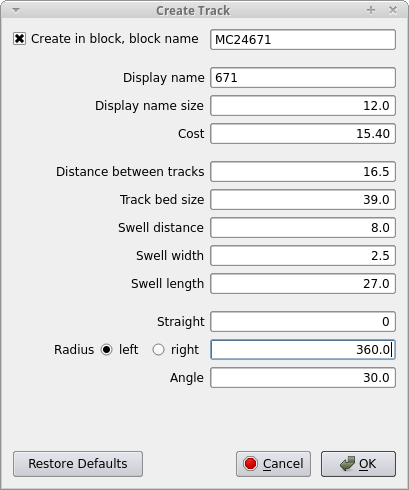
Task: Cancel the track creation
Action: (273, 464)
